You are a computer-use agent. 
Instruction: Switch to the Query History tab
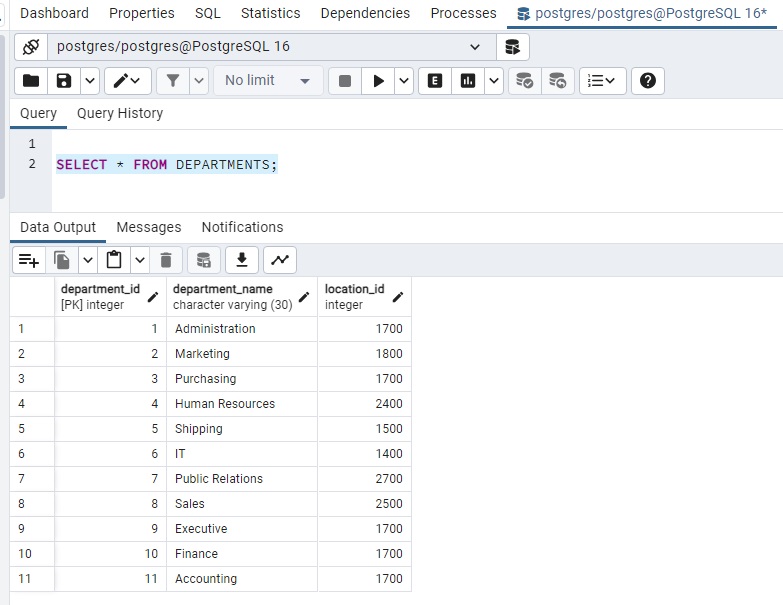(120, 113)
